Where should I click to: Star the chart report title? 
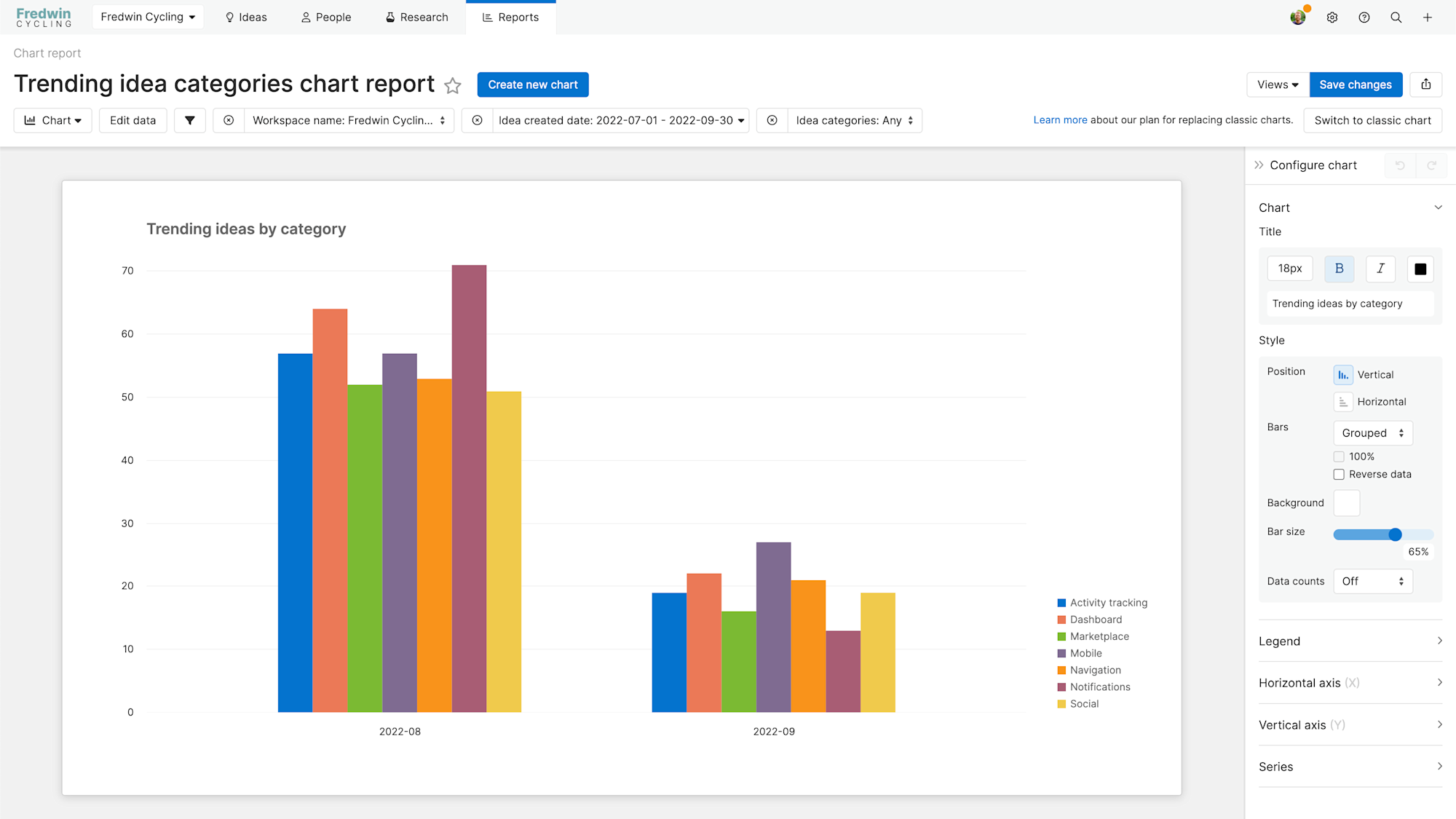tap(453, 85)
